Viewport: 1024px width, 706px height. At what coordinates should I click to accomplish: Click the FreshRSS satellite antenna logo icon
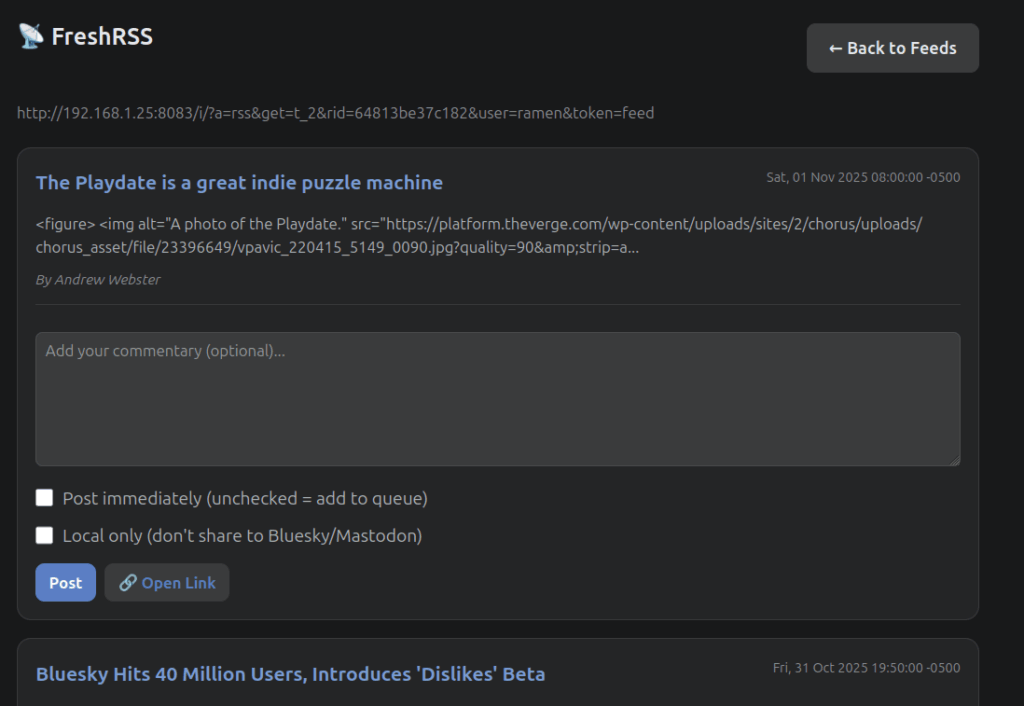[31, 37]
